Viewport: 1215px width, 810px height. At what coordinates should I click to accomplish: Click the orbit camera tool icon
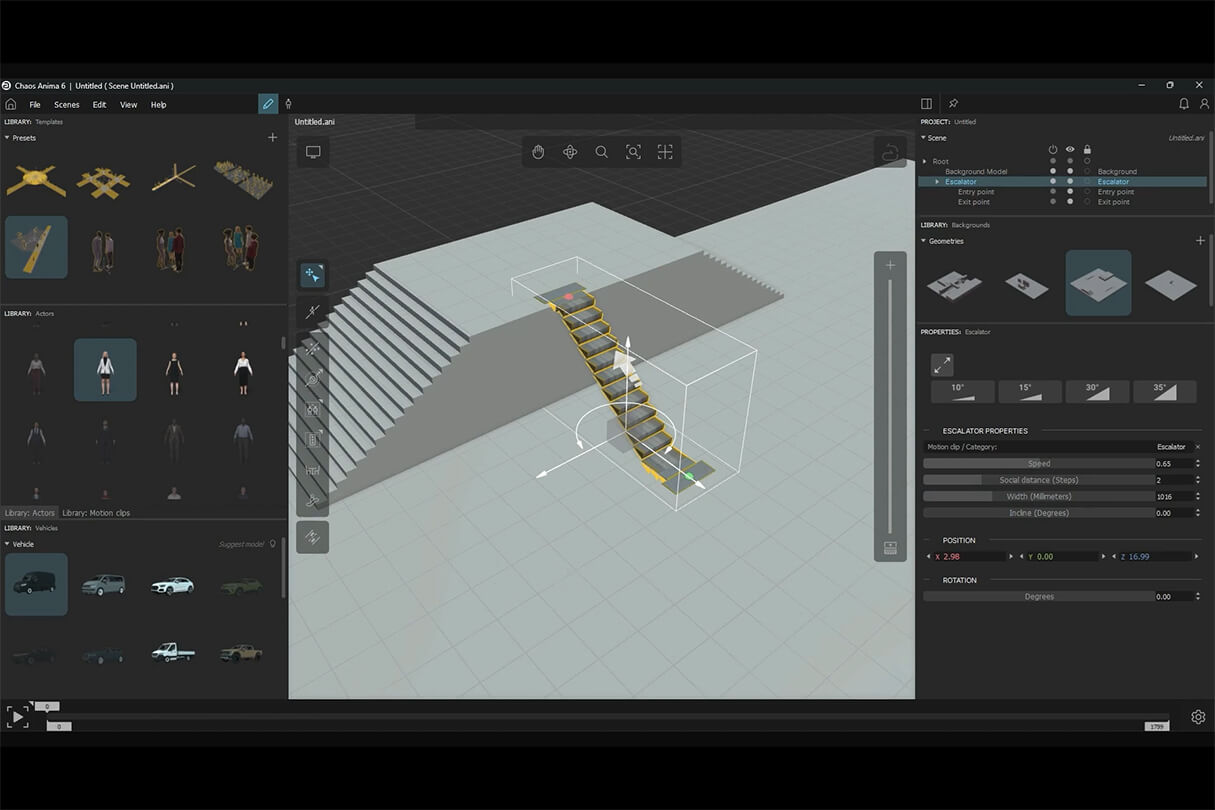tap(570, 152)
